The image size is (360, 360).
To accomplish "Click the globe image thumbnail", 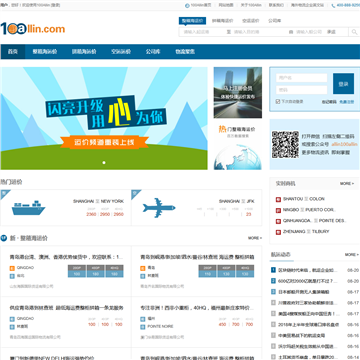I will [238, 157].
